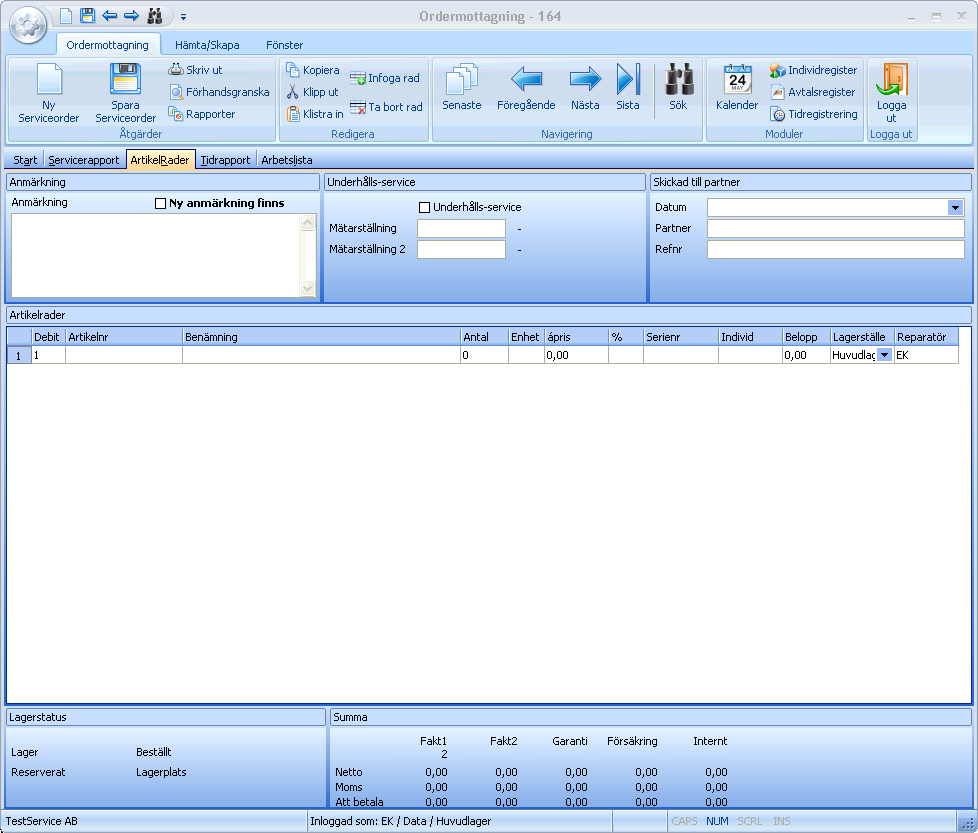Screen dimensions: 978x833
Task: Open the Kalender module
Action: 737,87
